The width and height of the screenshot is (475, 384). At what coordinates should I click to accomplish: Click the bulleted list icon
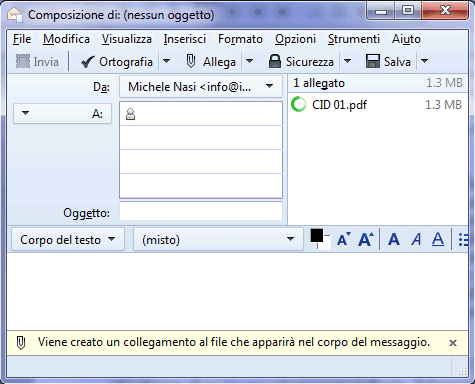(463, 239)
